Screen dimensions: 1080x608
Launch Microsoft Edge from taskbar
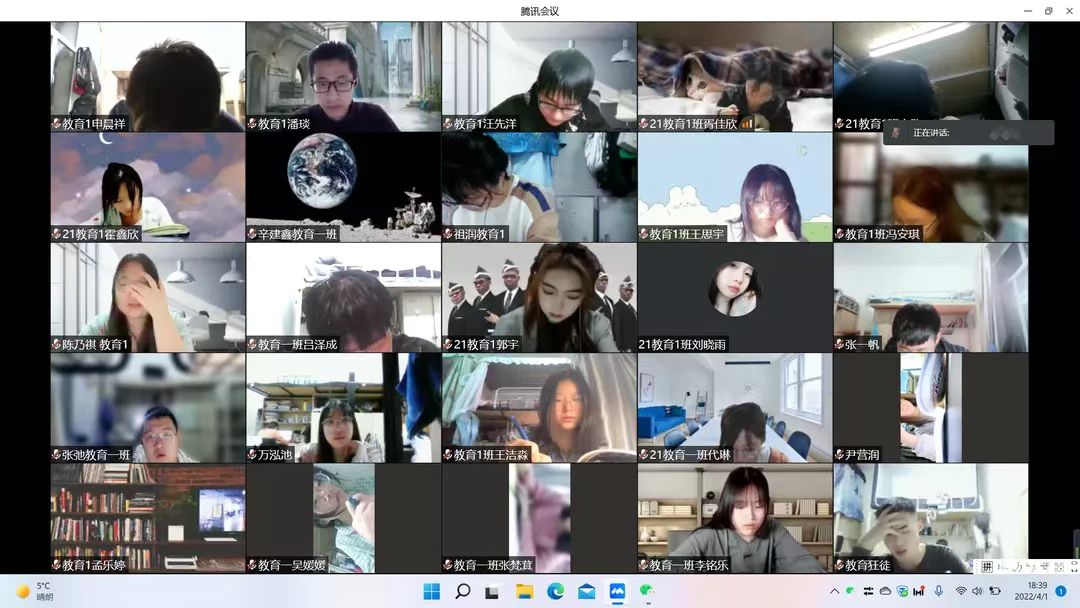[x=555, y=591]
